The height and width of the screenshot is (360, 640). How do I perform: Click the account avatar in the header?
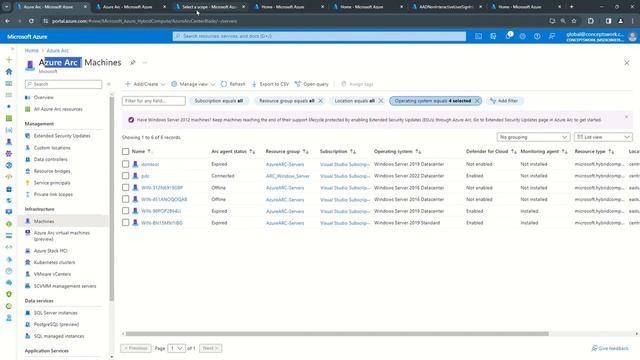pyautogui.click(x=633, y=37)
